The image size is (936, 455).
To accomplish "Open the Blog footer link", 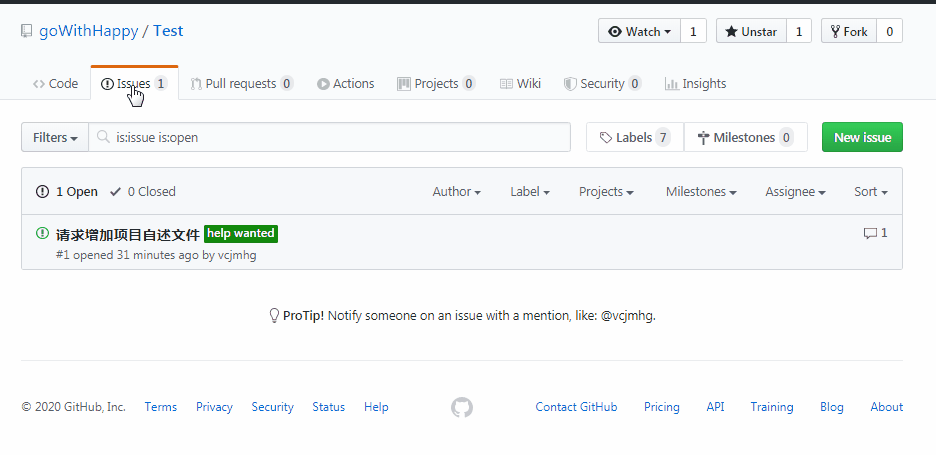I will click(832, 407).
